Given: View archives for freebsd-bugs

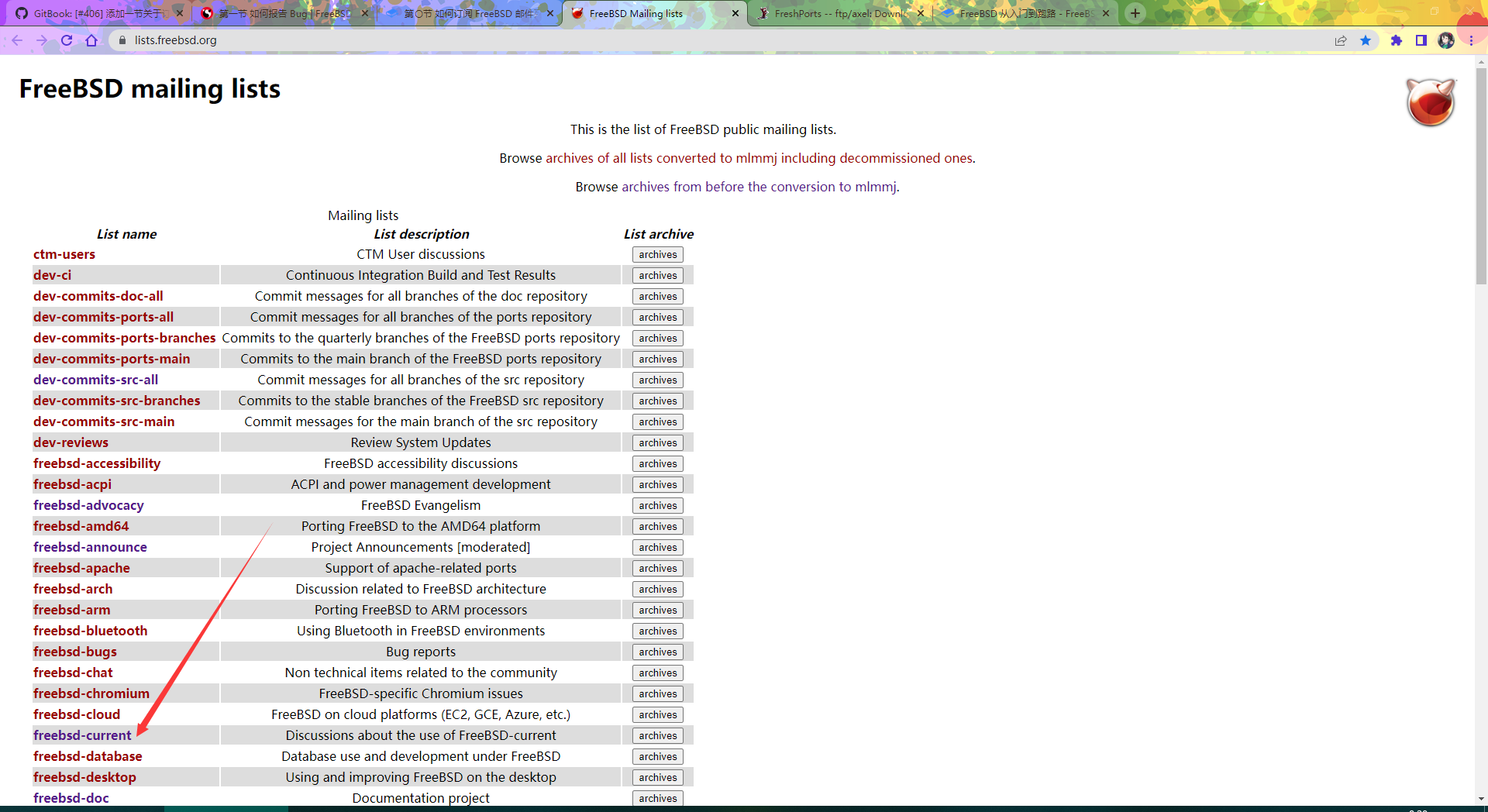Looking at the screenshot, I should [658, 652].
